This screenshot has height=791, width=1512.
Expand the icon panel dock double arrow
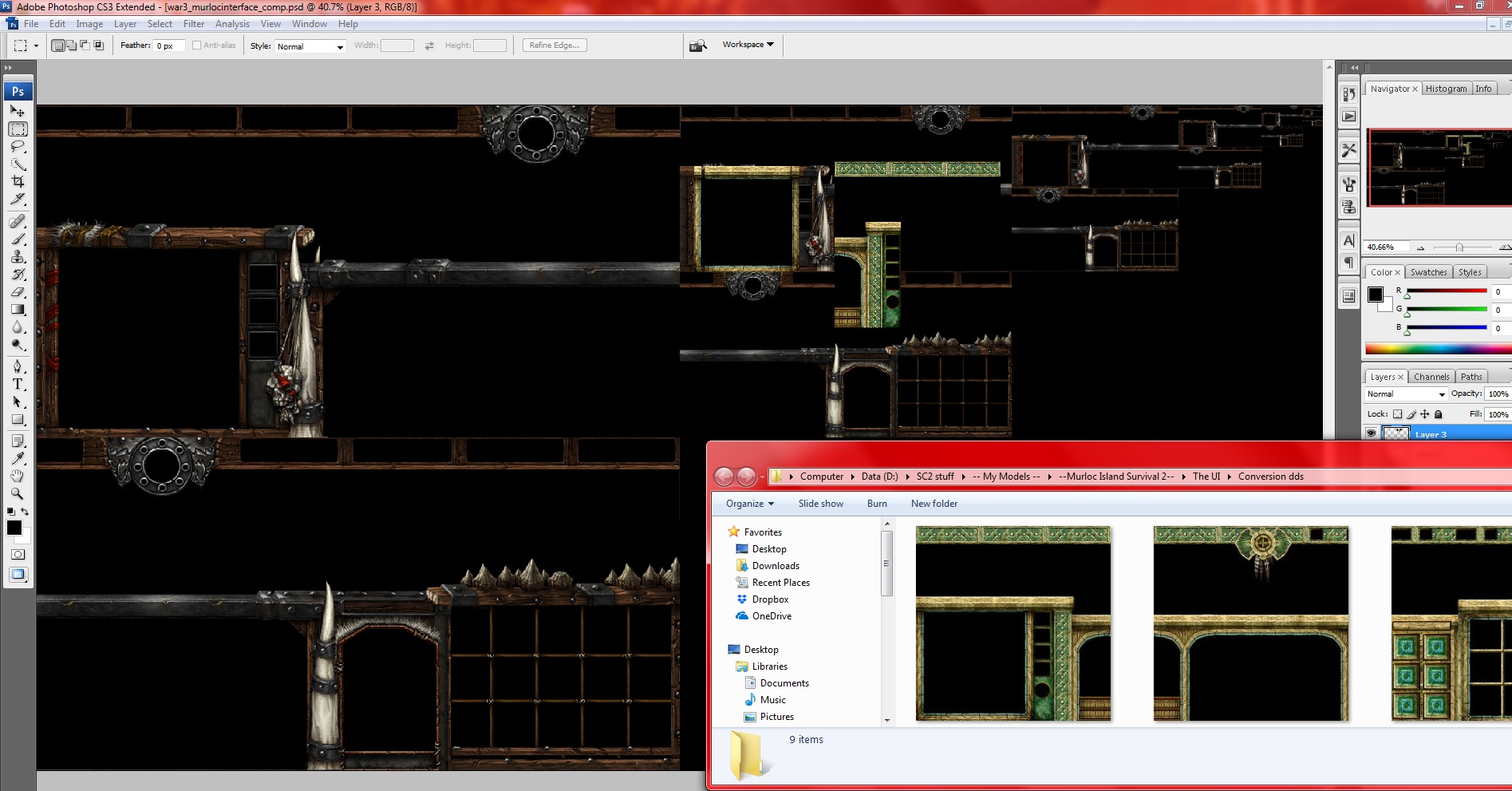pos(1354,68)
